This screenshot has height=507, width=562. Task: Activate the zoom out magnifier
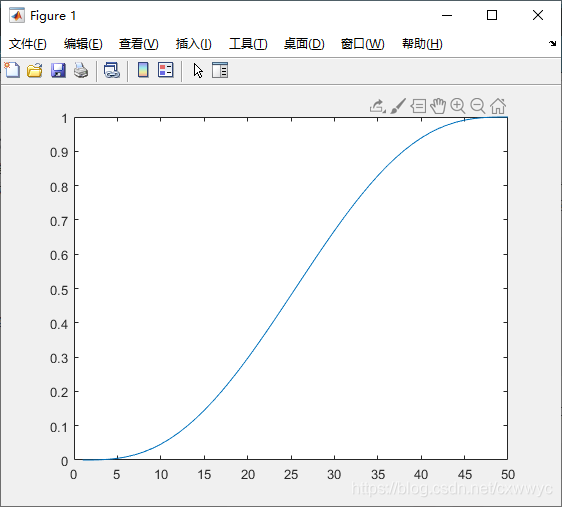(478, 106)
